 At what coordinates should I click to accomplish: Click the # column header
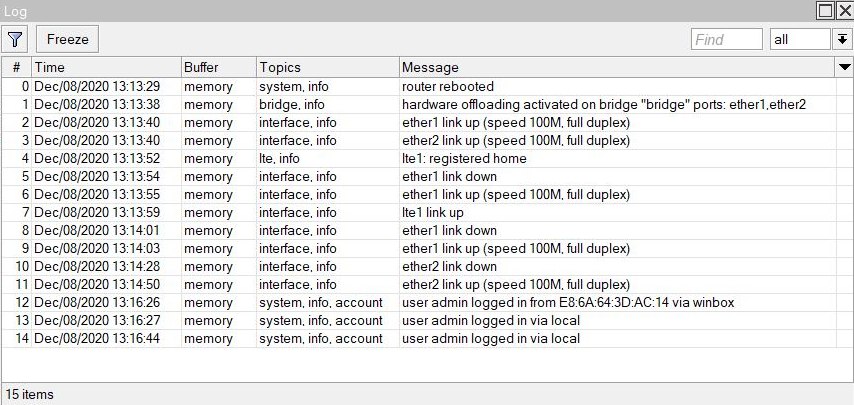click(16, 67)
